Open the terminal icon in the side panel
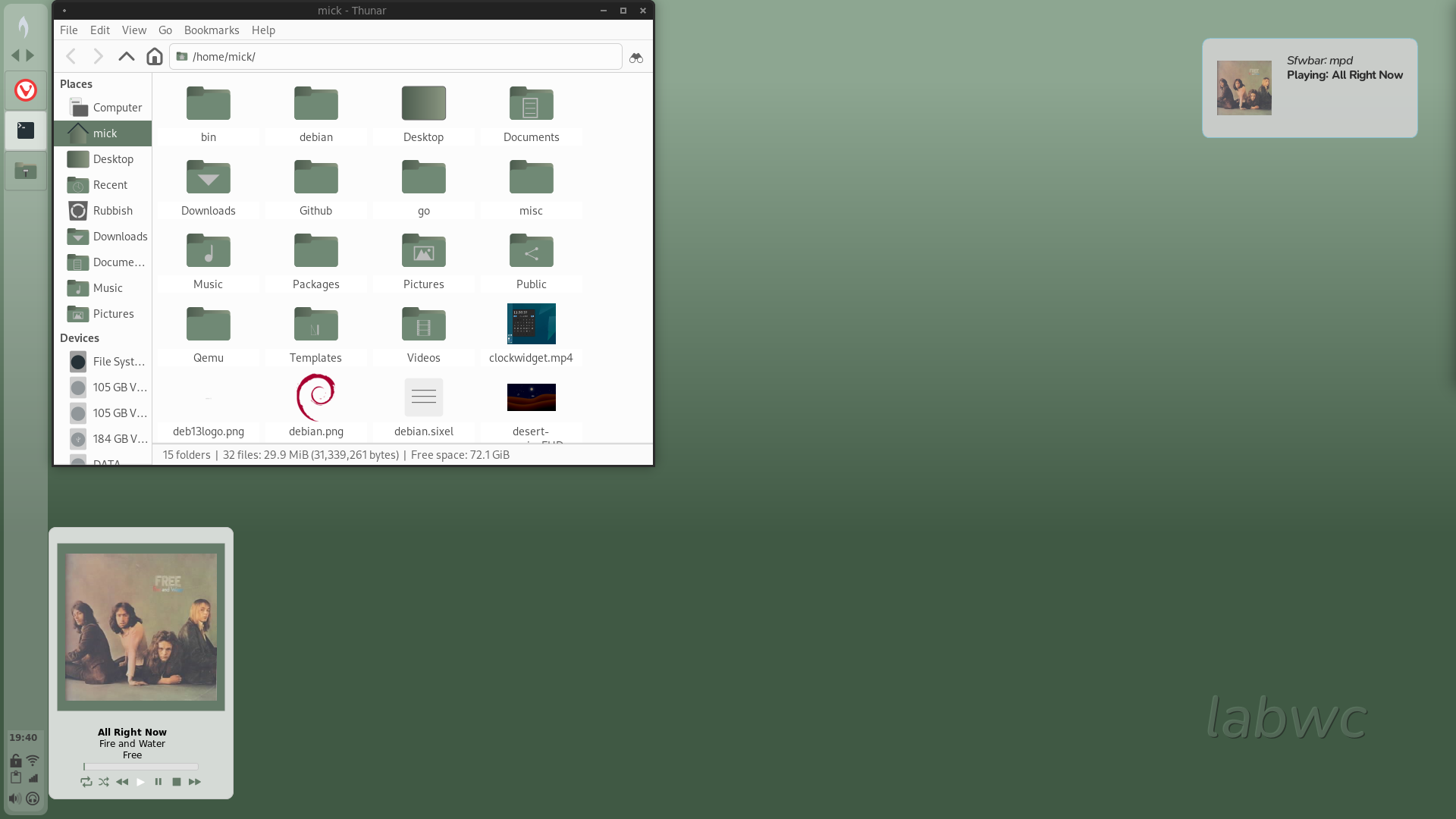 click(x=26, y=130)
